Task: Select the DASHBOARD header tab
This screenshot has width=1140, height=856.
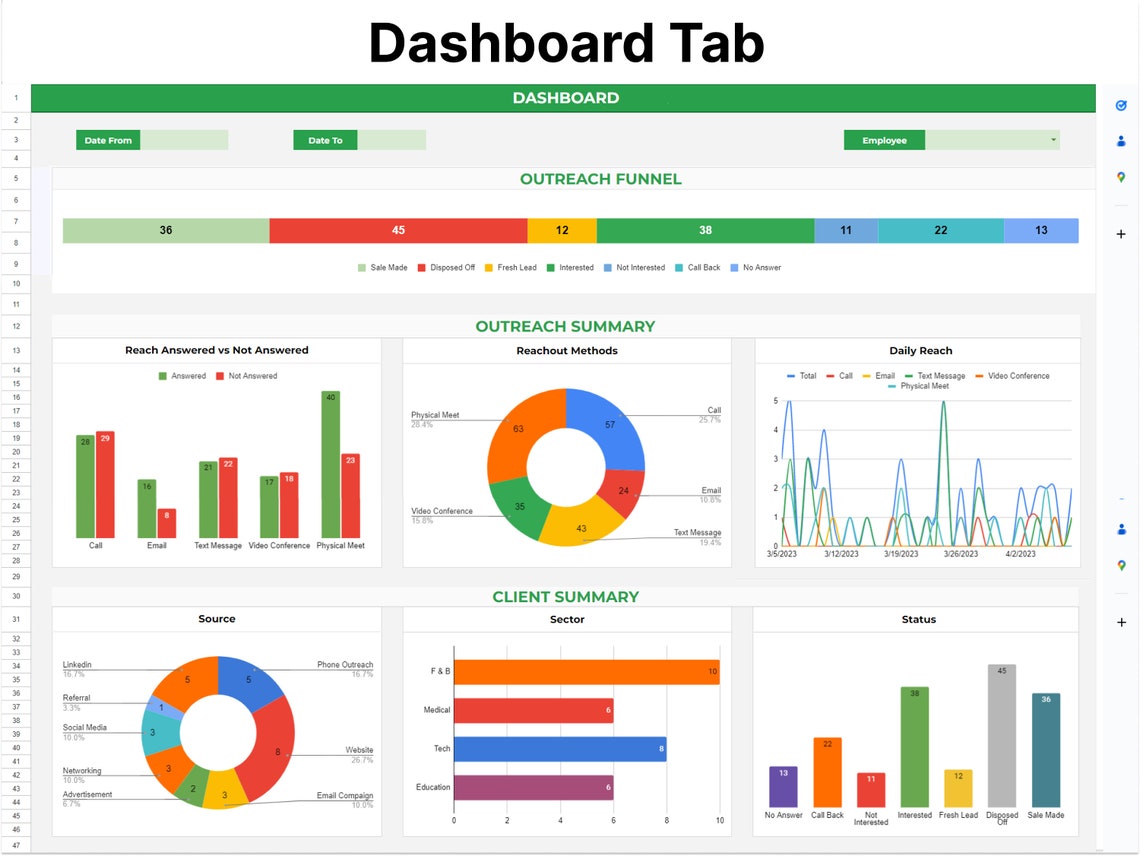Action: pos(567,97)
